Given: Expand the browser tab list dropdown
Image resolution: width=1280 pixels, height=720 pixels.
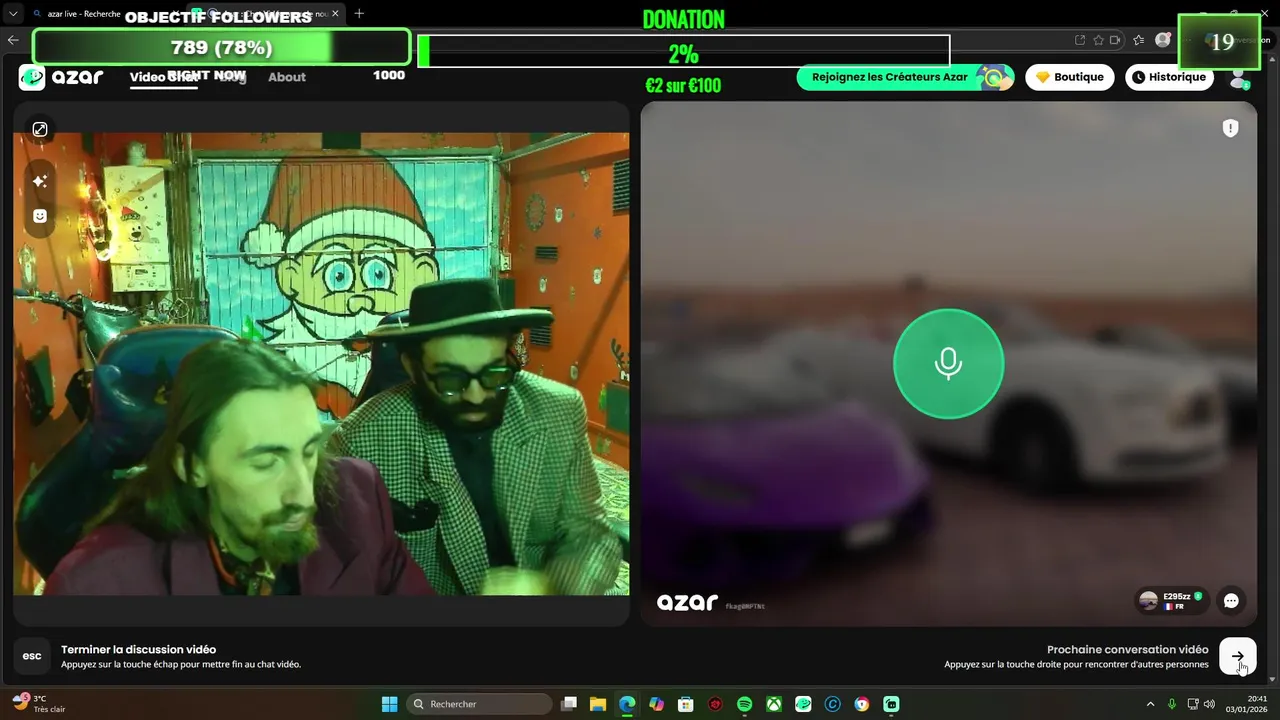Looking at the screenshot, I should (13, 14).
